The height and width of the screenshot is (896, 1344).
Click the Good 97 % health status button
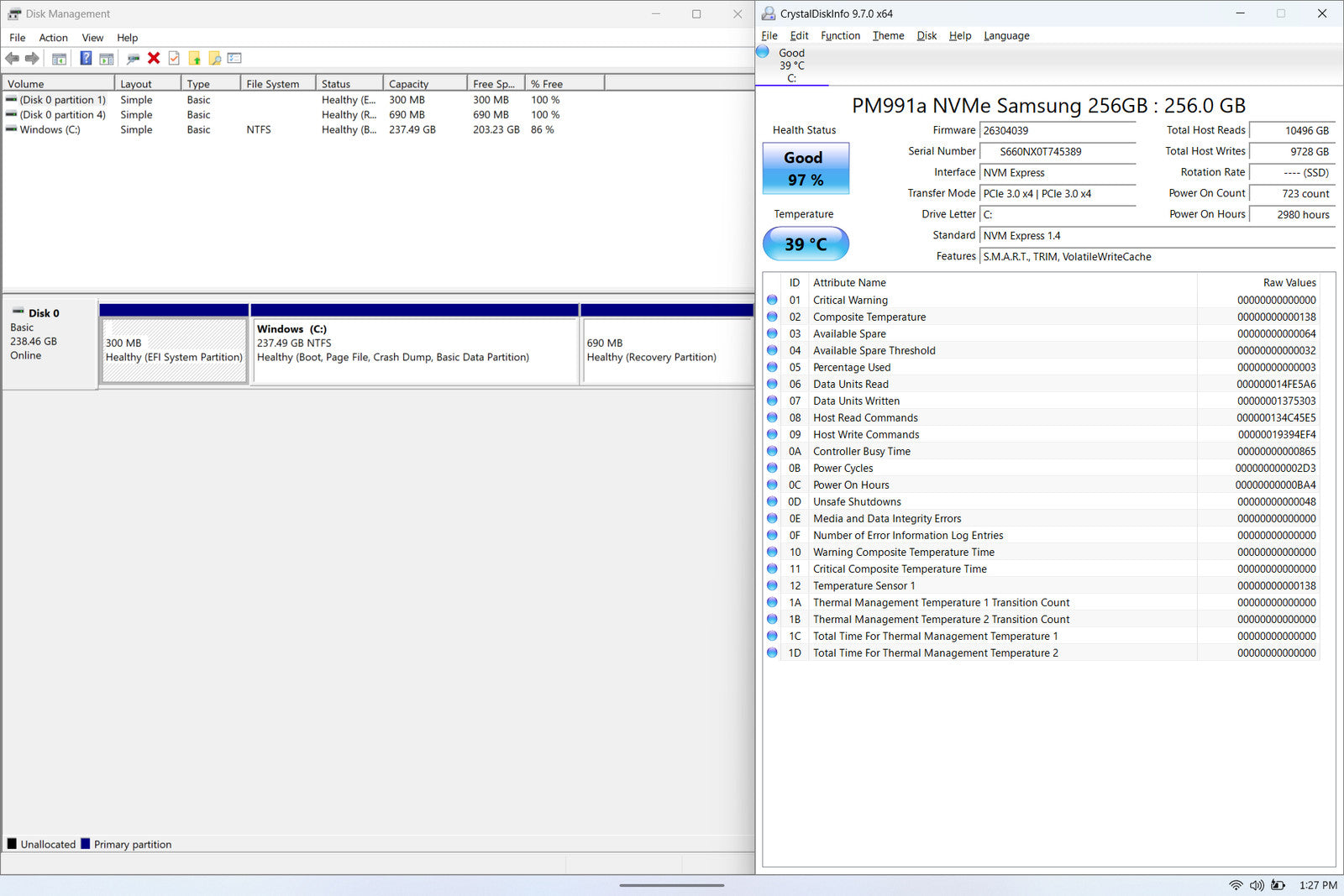coord(805,169)
